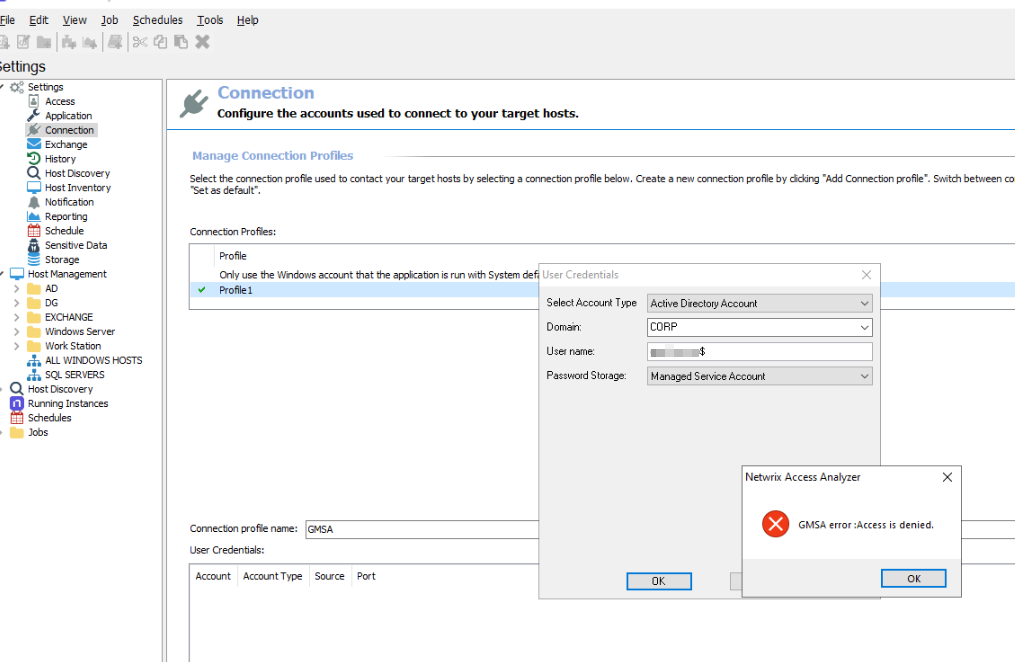Click the add chart toolbar icon
This screenshot has width=1015, height=662.
coord(90,42)
